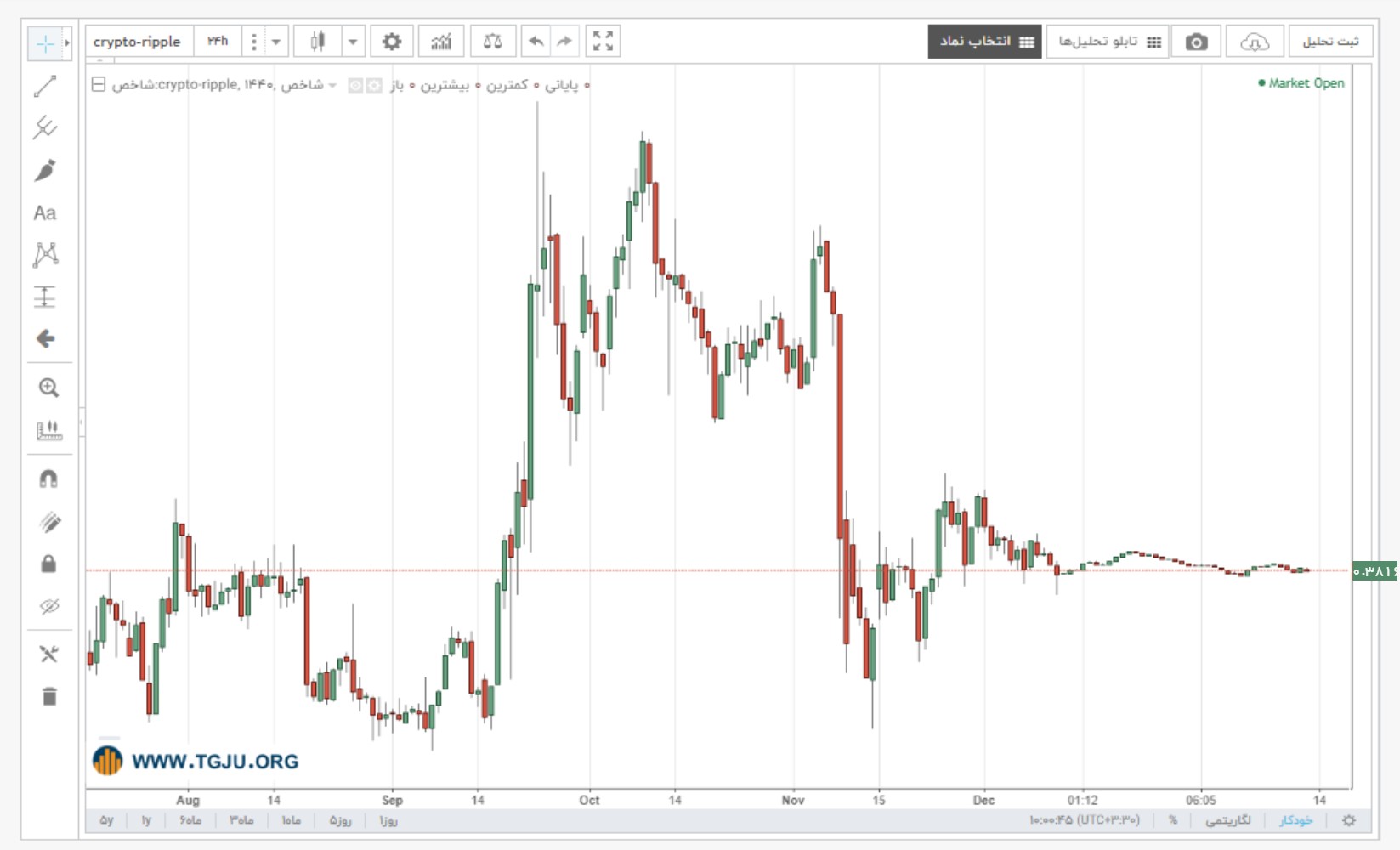Toggle stay-in-drawing-mode pencil
1400x850 pixels.
[x=48, y=522]
